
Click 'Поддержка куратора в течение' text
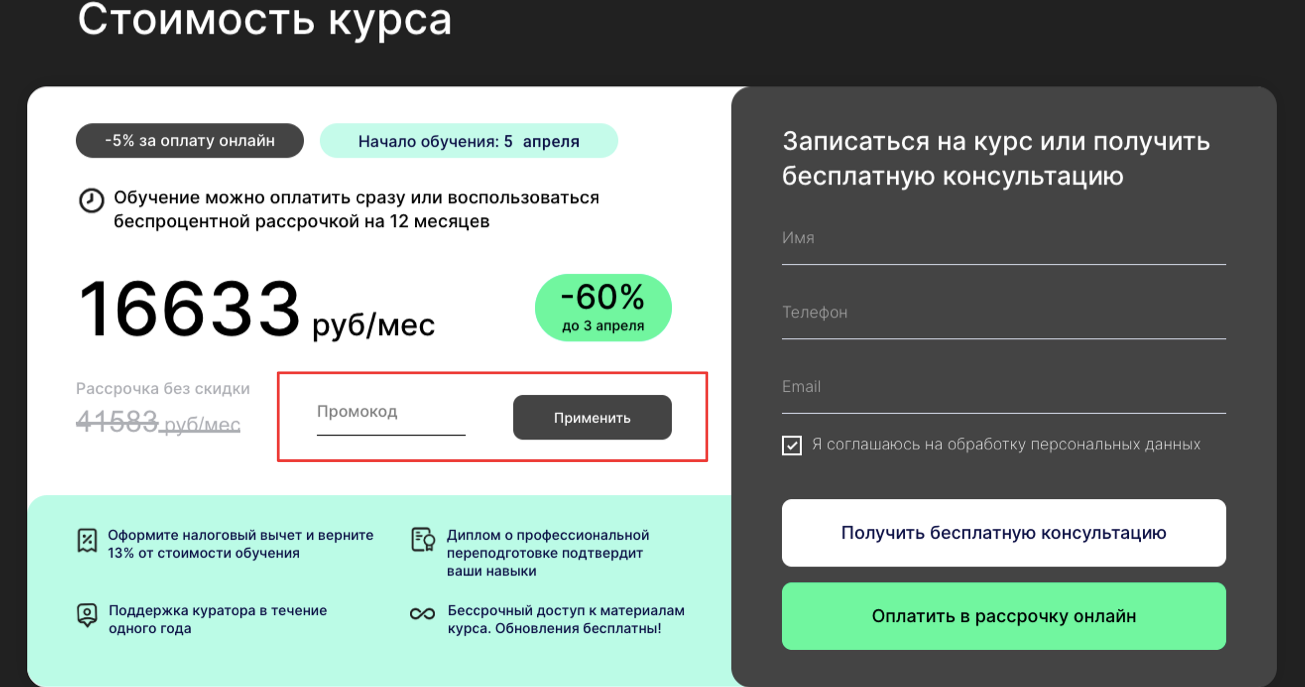pos(218,619)
